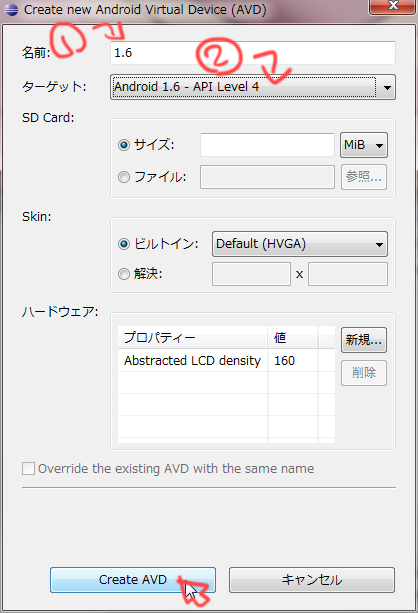Viewport: 418px width, 613px height.
Task: Click the キャンセル cancel button
Action: click(312, 580)
